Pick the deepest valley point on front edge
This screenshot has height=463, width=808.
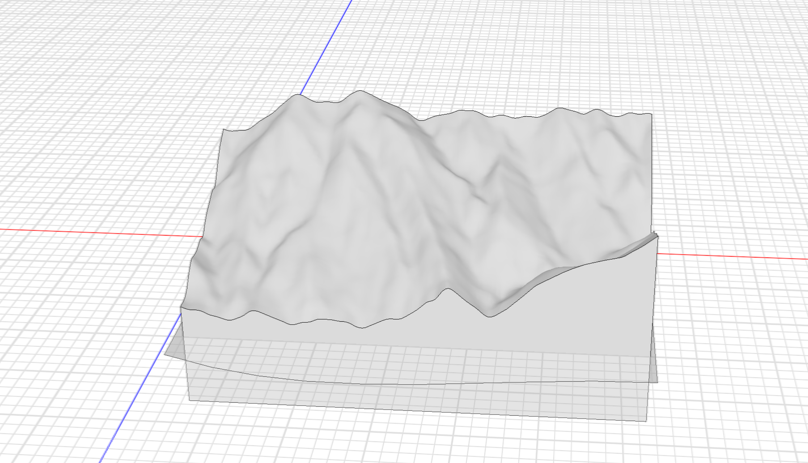pyautogui.click(x=490, y=317)
